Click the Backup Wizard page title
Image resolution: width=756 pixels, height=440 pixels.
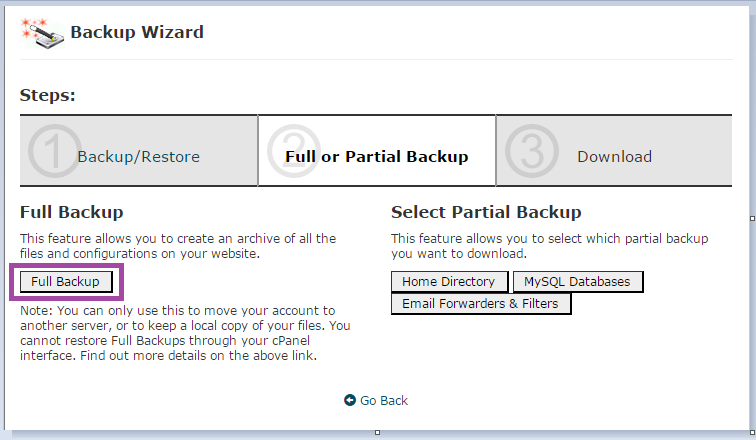click(x=137, y=32)
